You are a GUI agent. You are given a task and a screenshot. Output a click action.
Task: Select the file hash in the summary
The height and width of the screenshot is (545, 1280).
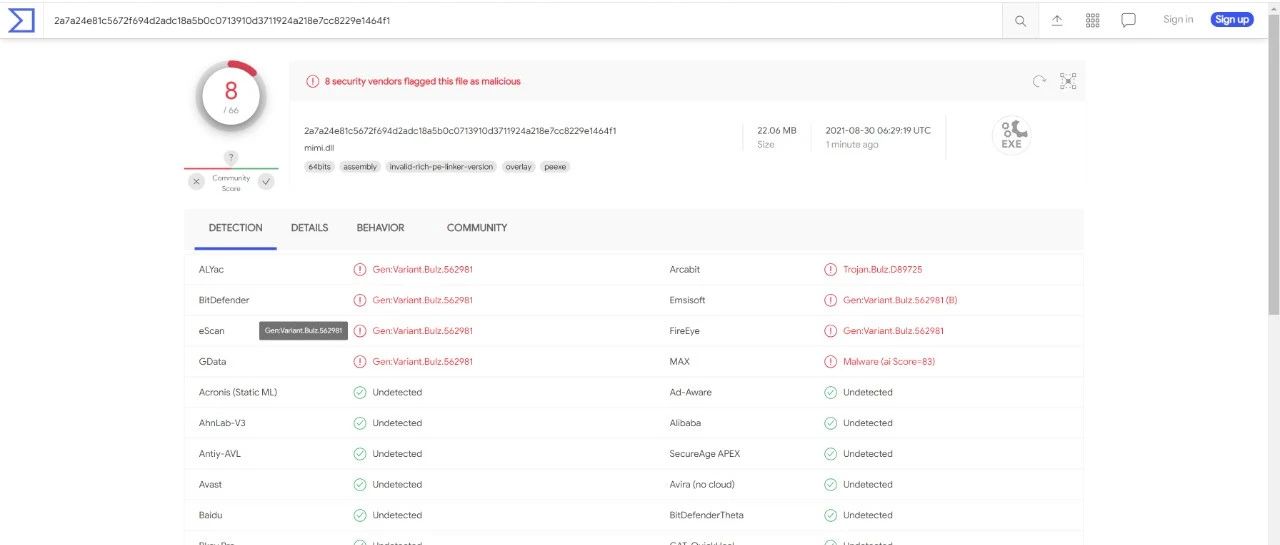click(x=460, y=130)
